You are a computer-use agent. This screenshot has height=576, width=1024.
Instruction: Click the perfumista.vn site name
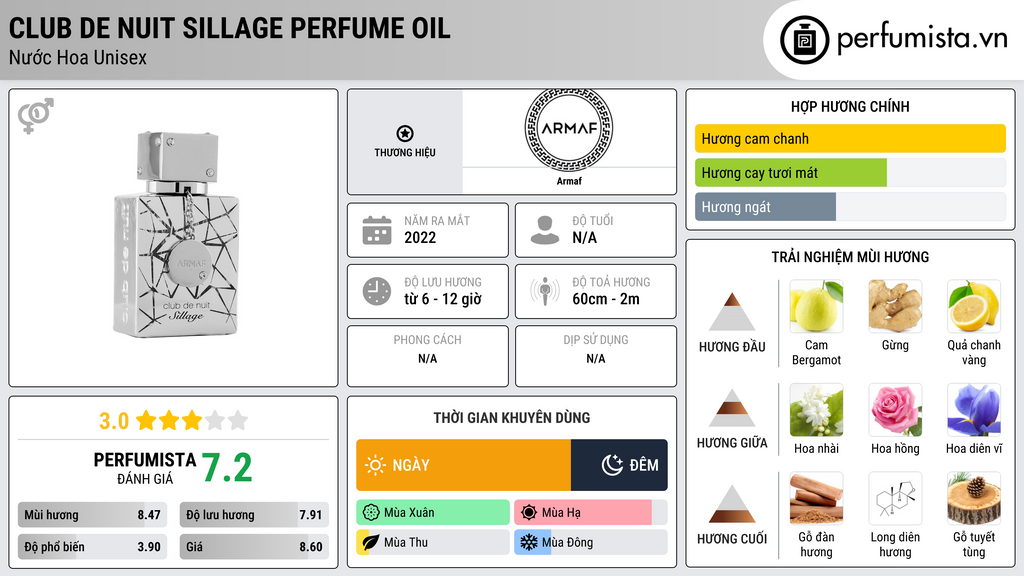921,40
